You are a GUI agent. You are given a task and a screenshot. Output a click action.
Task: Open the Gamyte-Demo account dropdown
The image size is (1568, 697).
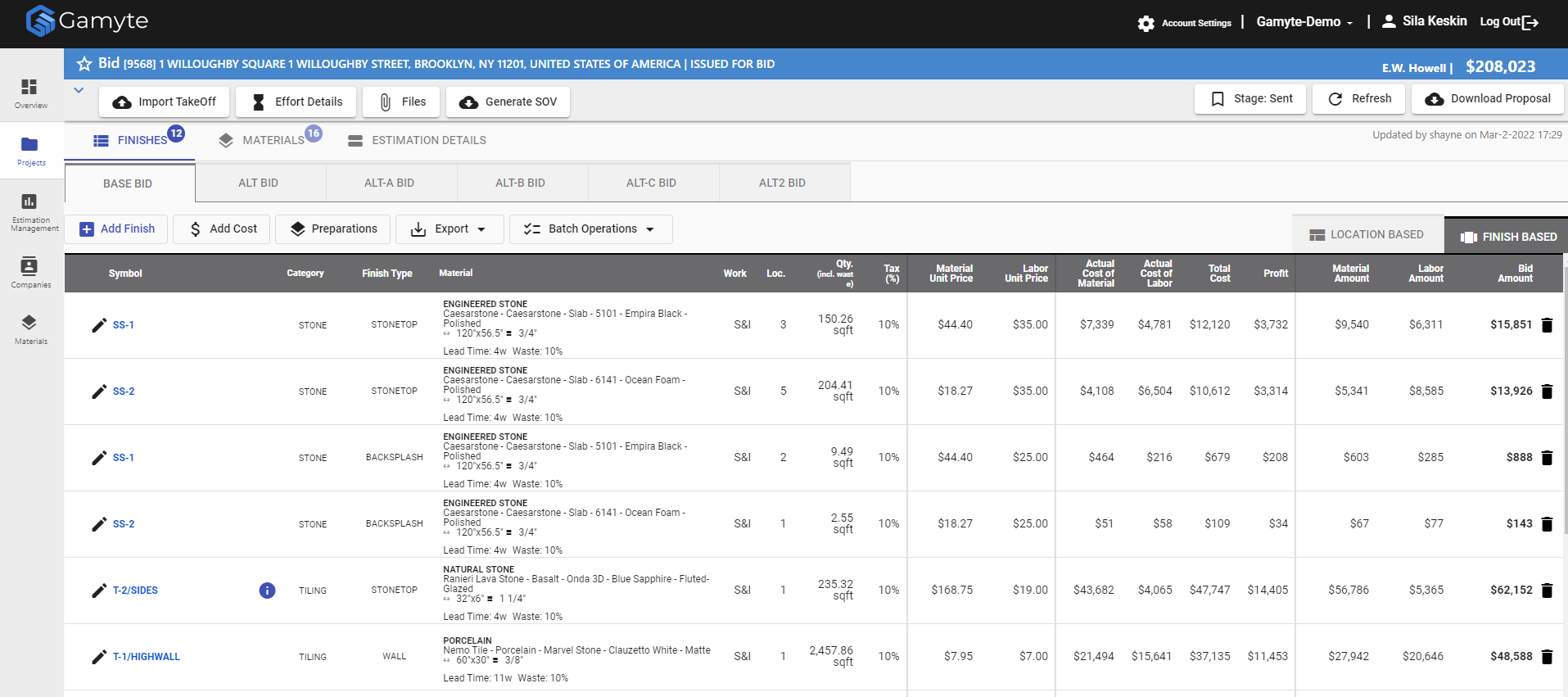coord(1304,22)
